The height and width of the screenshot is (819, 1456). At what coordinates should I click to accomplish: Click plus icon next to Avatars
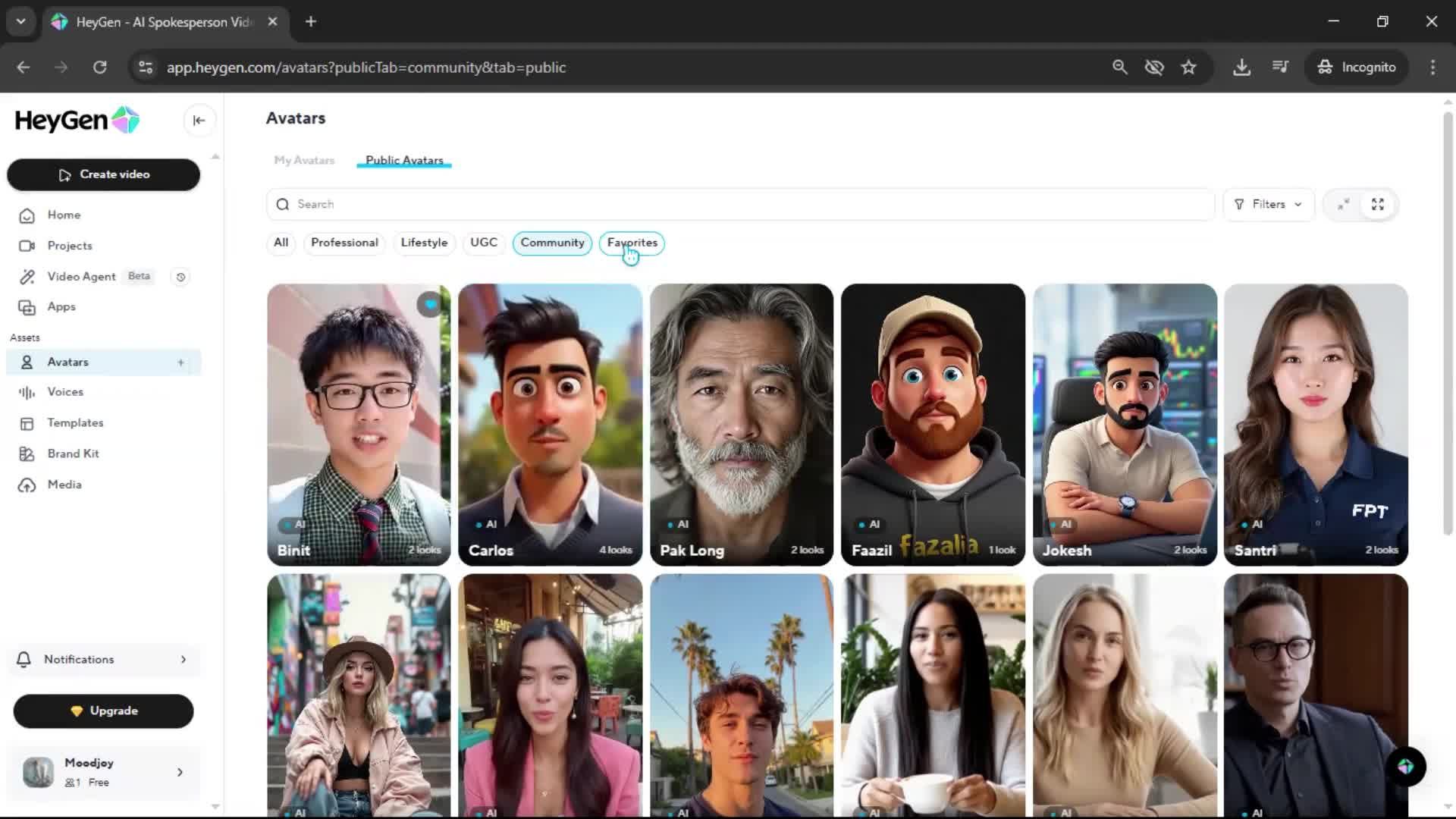pyautogui.click(x=180, y=362)
